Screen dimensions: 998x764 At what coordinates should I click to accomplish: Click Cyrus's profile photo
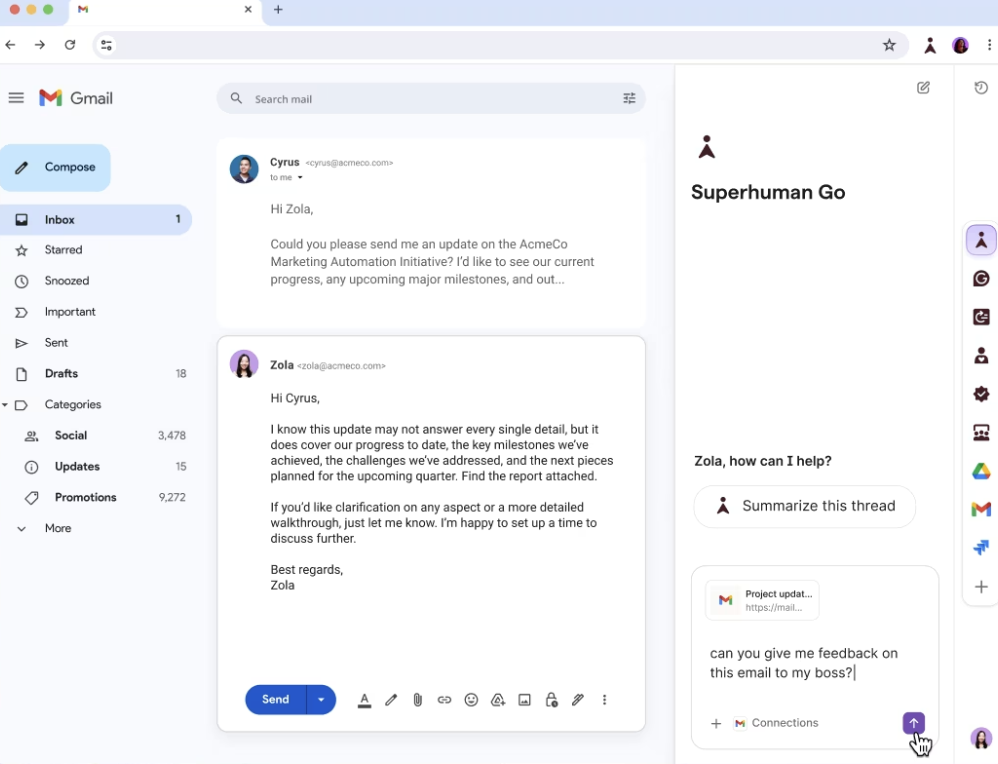[244, 169]
